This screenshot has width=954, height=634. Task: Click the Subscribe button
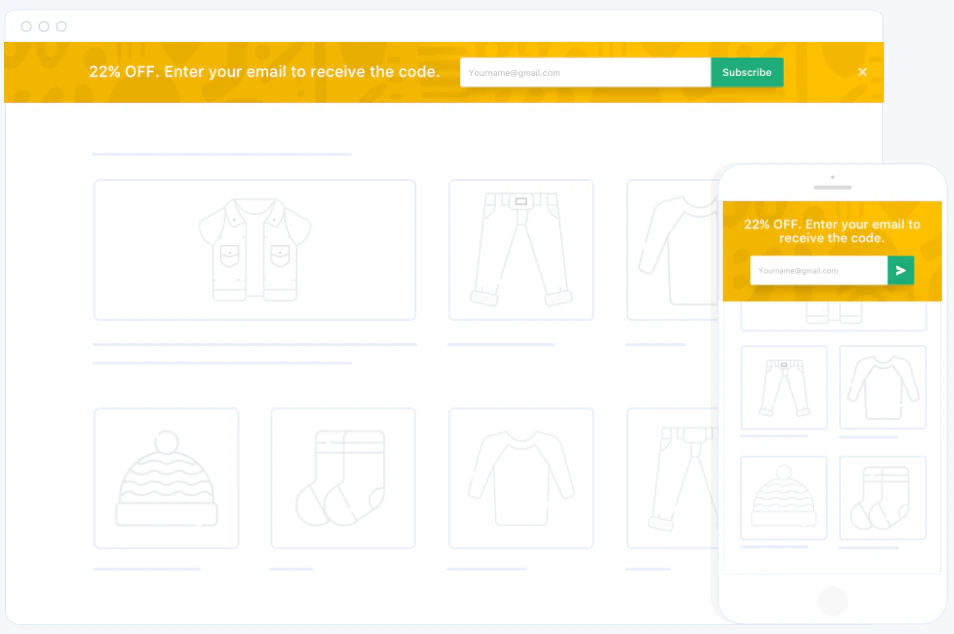coord(746,72)
